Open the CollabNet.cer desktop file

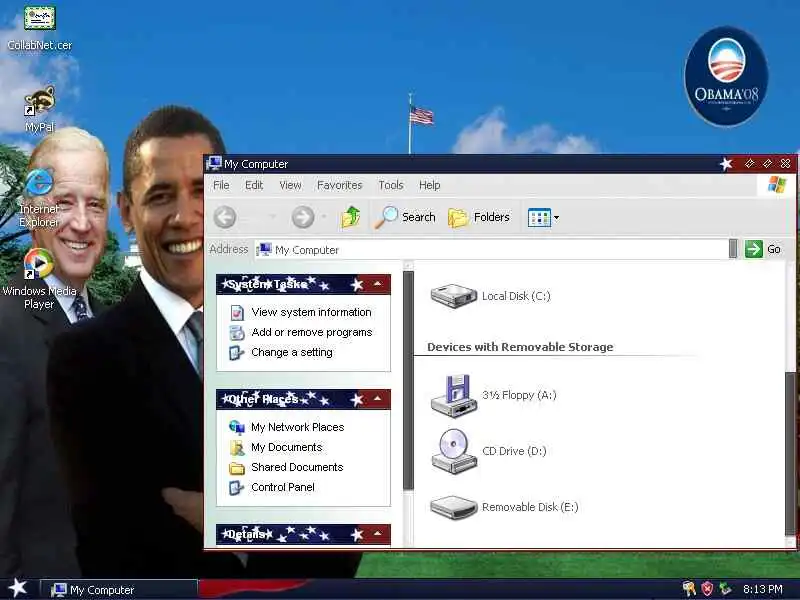click(x=39, y=29)
